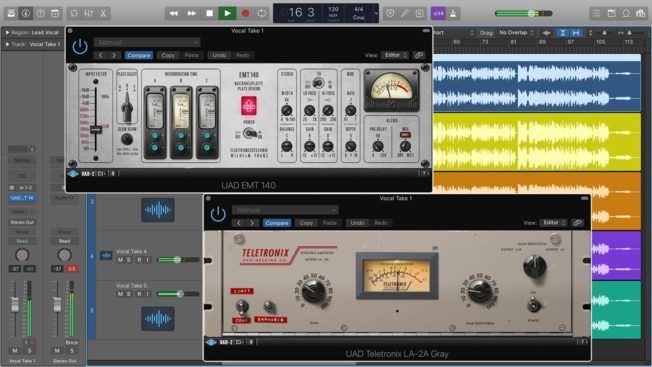
Task: Go to previous preset in LA-2A window
Action: point(239,223)
